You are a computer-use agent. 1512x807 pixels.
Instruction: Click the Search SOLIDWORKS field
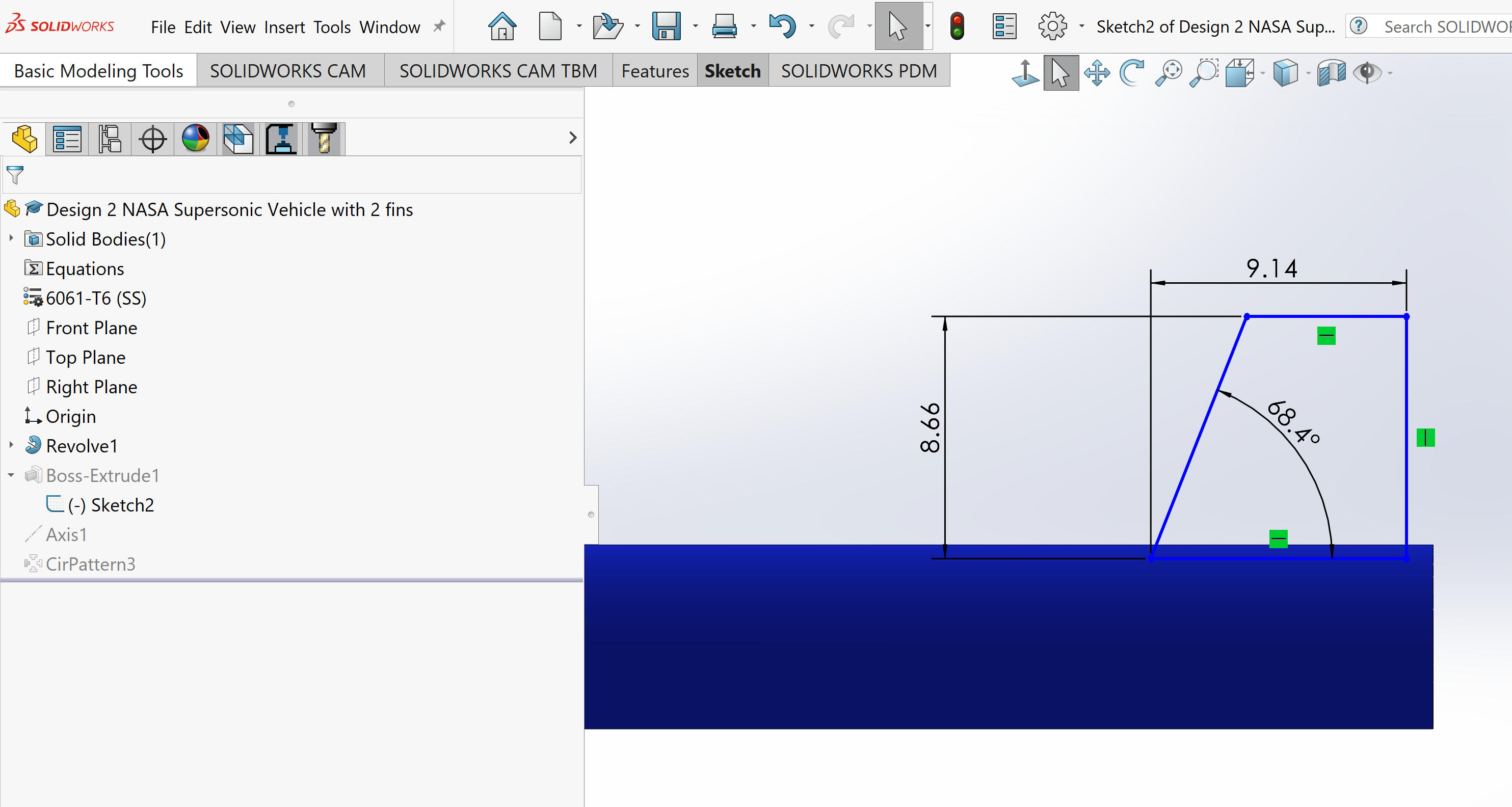[1446, 26]
